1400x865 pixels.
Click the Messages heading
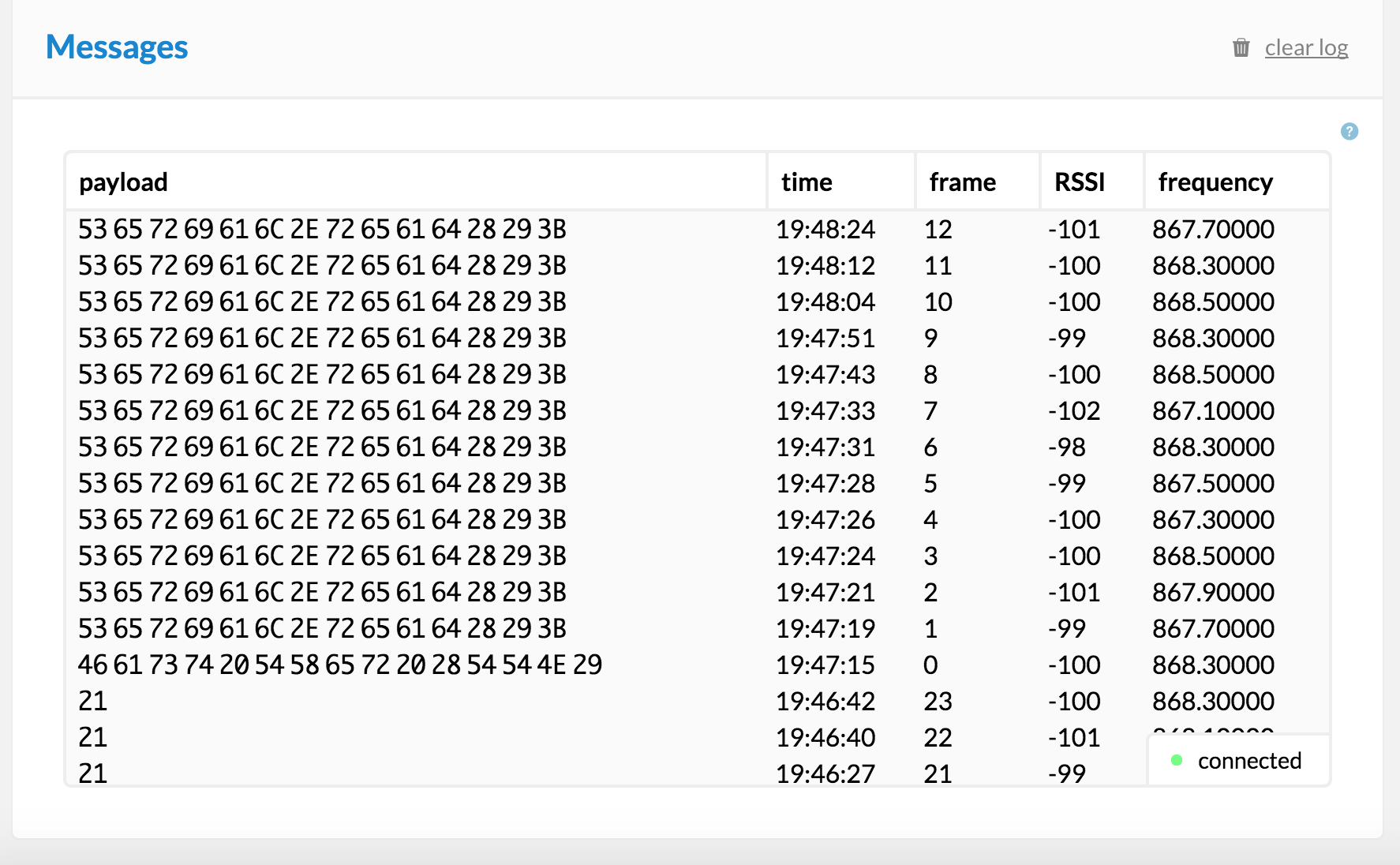pyautogui.click(x=117, y=47)
